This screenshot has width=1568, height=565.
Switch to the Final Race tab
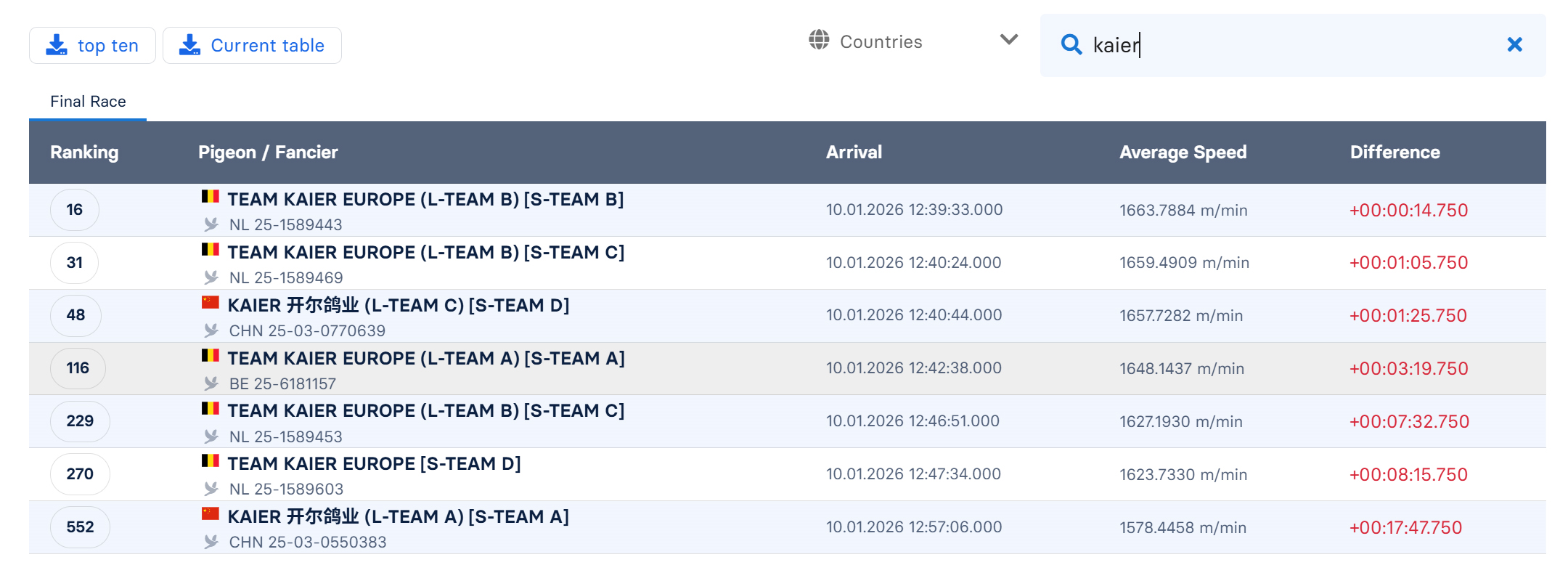coord(88,102)
